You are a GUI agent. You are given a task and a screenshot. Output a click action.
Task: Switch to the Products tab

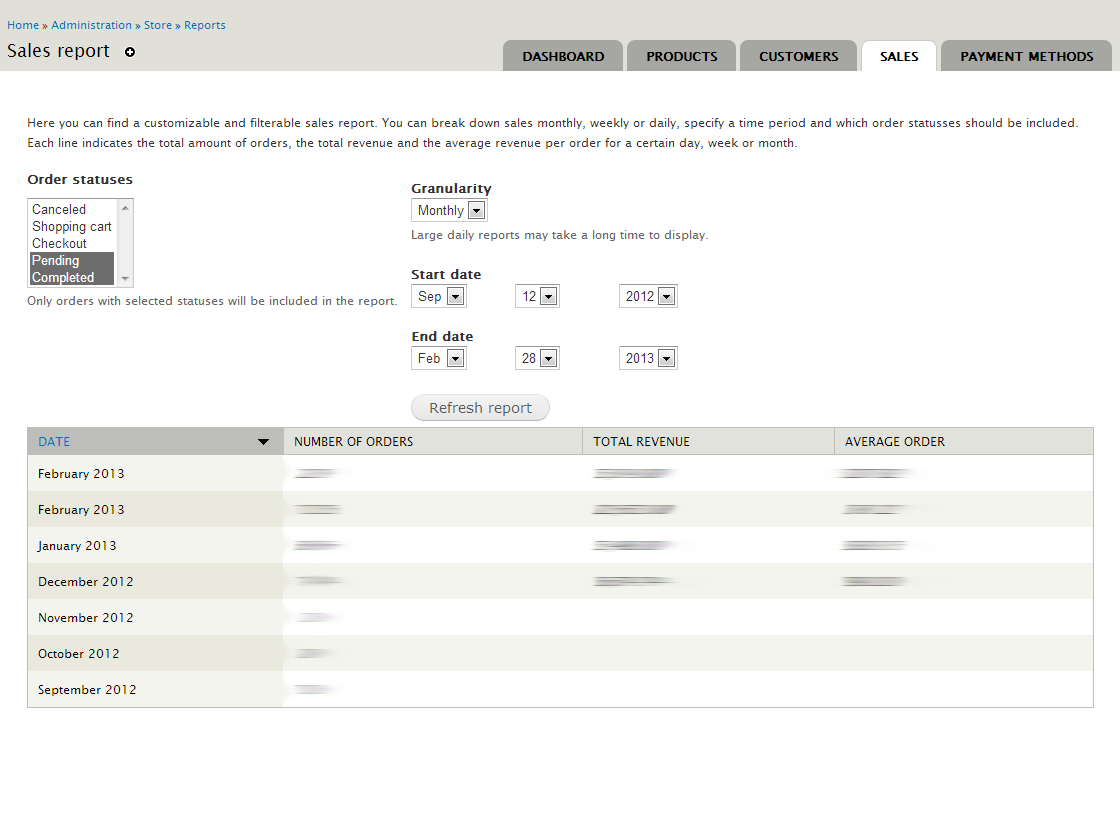[681, 57]
